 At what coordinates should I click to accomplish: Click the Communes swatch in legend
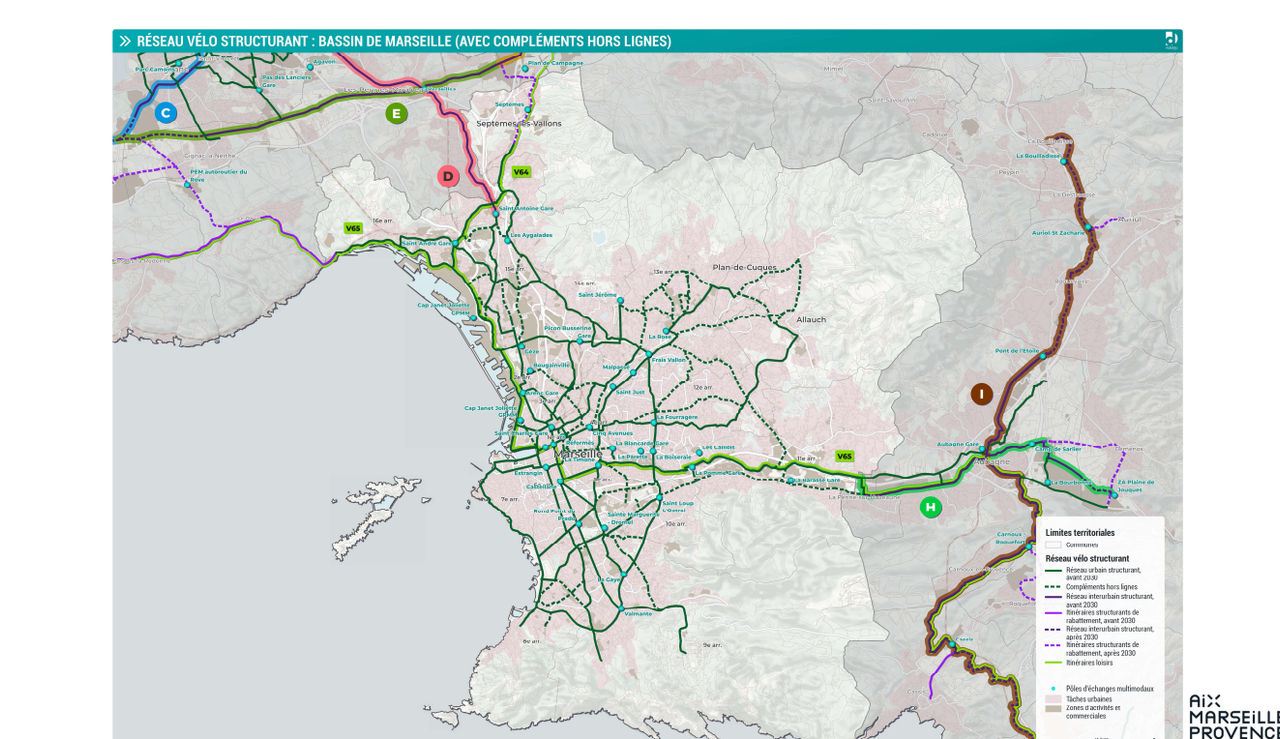[x=1054, y=545]
